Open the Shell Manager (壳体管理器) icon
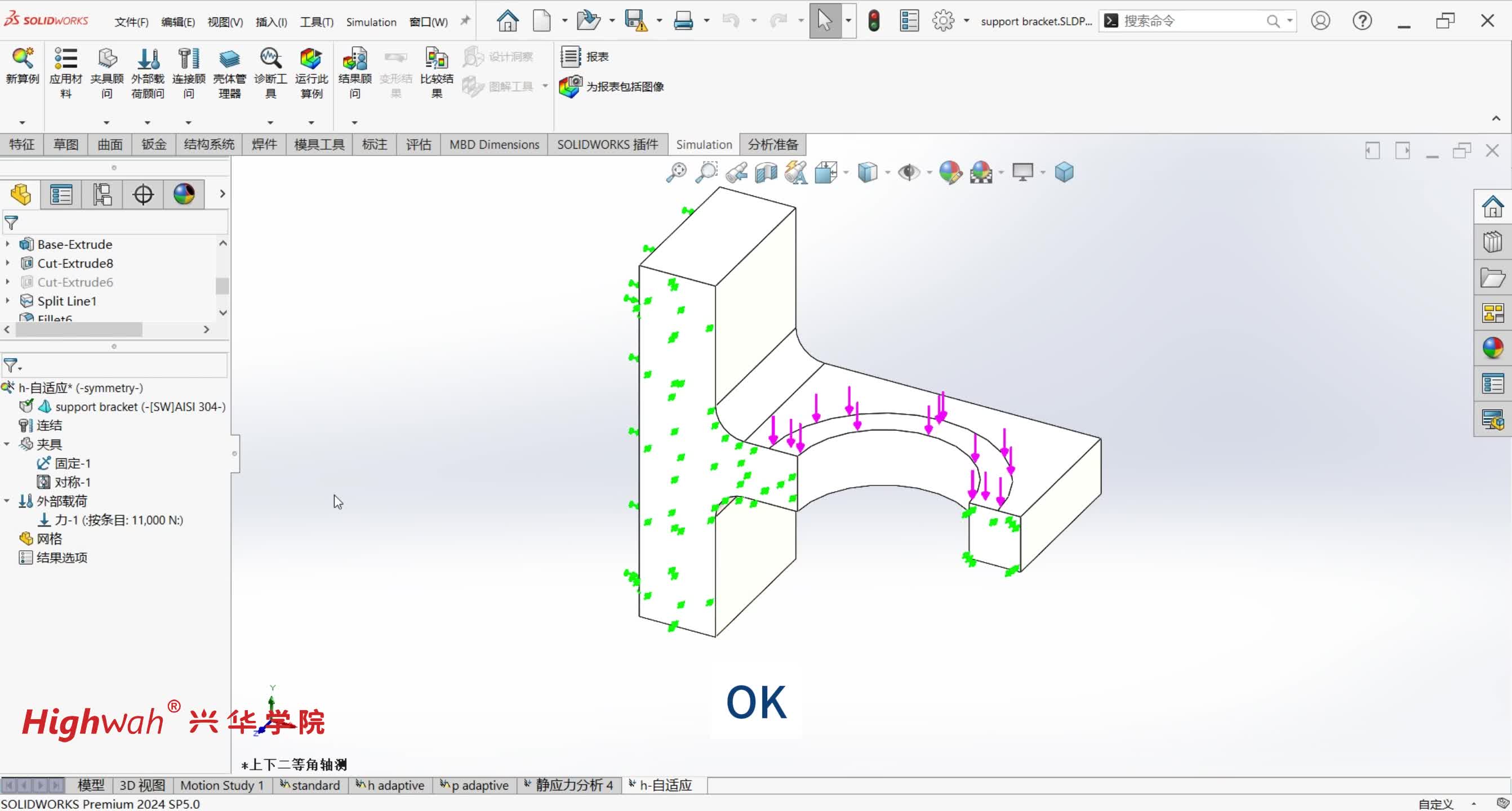Image resolution: width=1512 pixels, height=811 pixels. [229, 59]
